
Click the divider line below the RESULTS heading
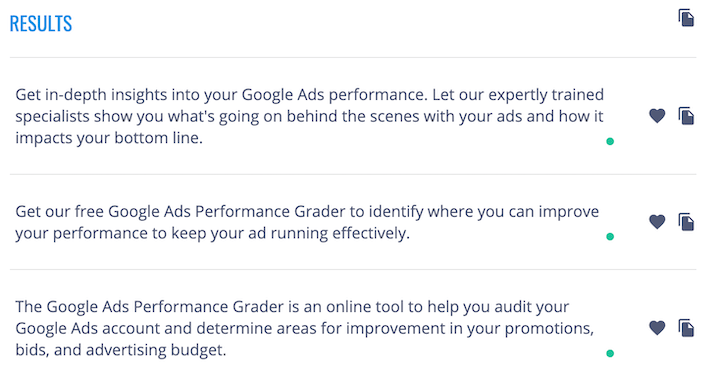353,57
